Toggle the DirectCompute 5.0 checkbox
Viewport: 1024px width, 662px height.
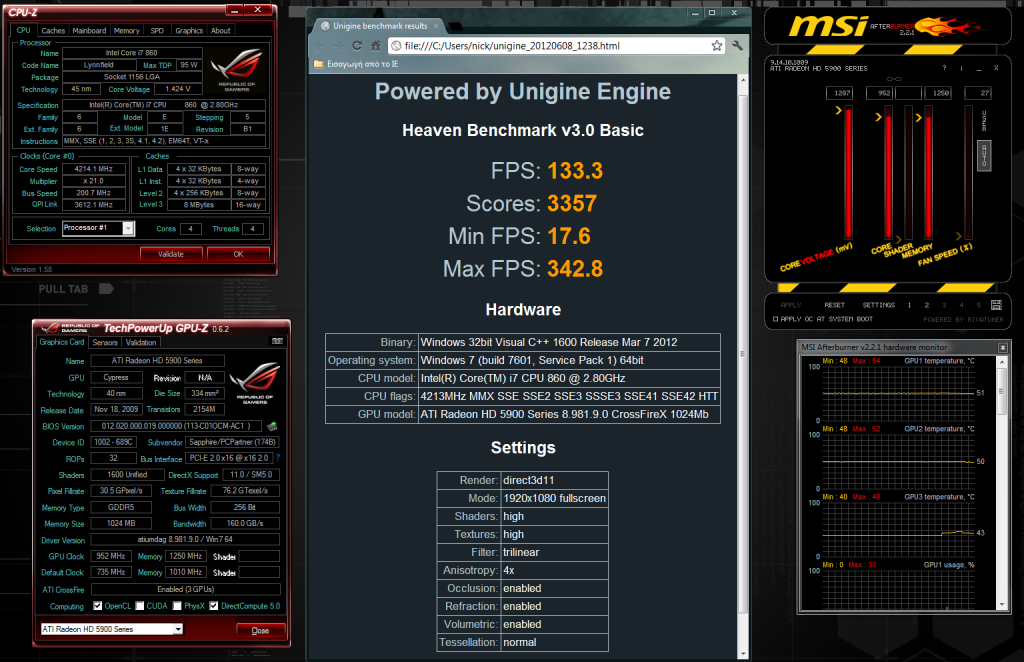[214, 606]
